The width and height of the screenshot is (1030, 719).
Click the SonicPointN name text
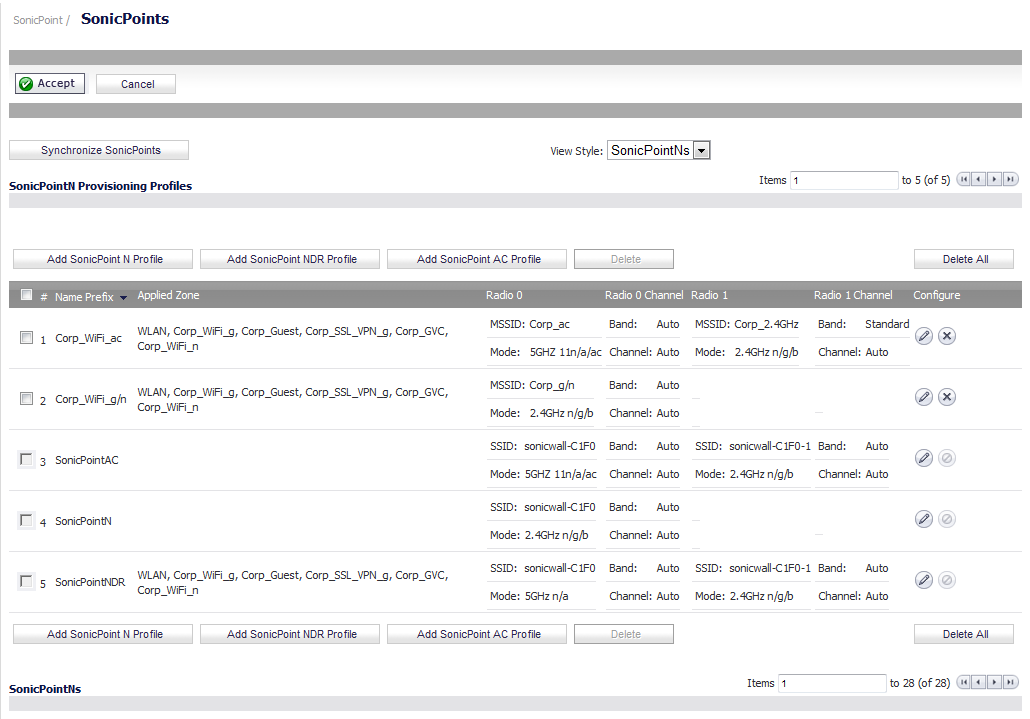[x=83, y=521]
